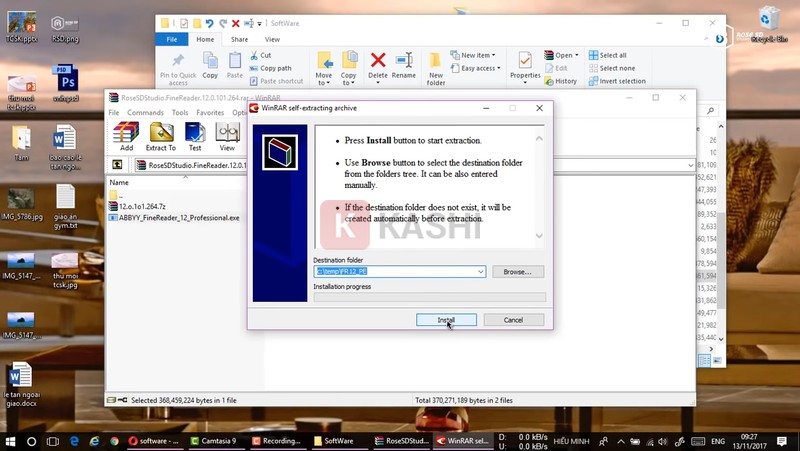This screenshot has height=451, width=800.
Task: Open the File tab in Explorer ribbon
Action: pyautogui.click(x=172, y=39)
